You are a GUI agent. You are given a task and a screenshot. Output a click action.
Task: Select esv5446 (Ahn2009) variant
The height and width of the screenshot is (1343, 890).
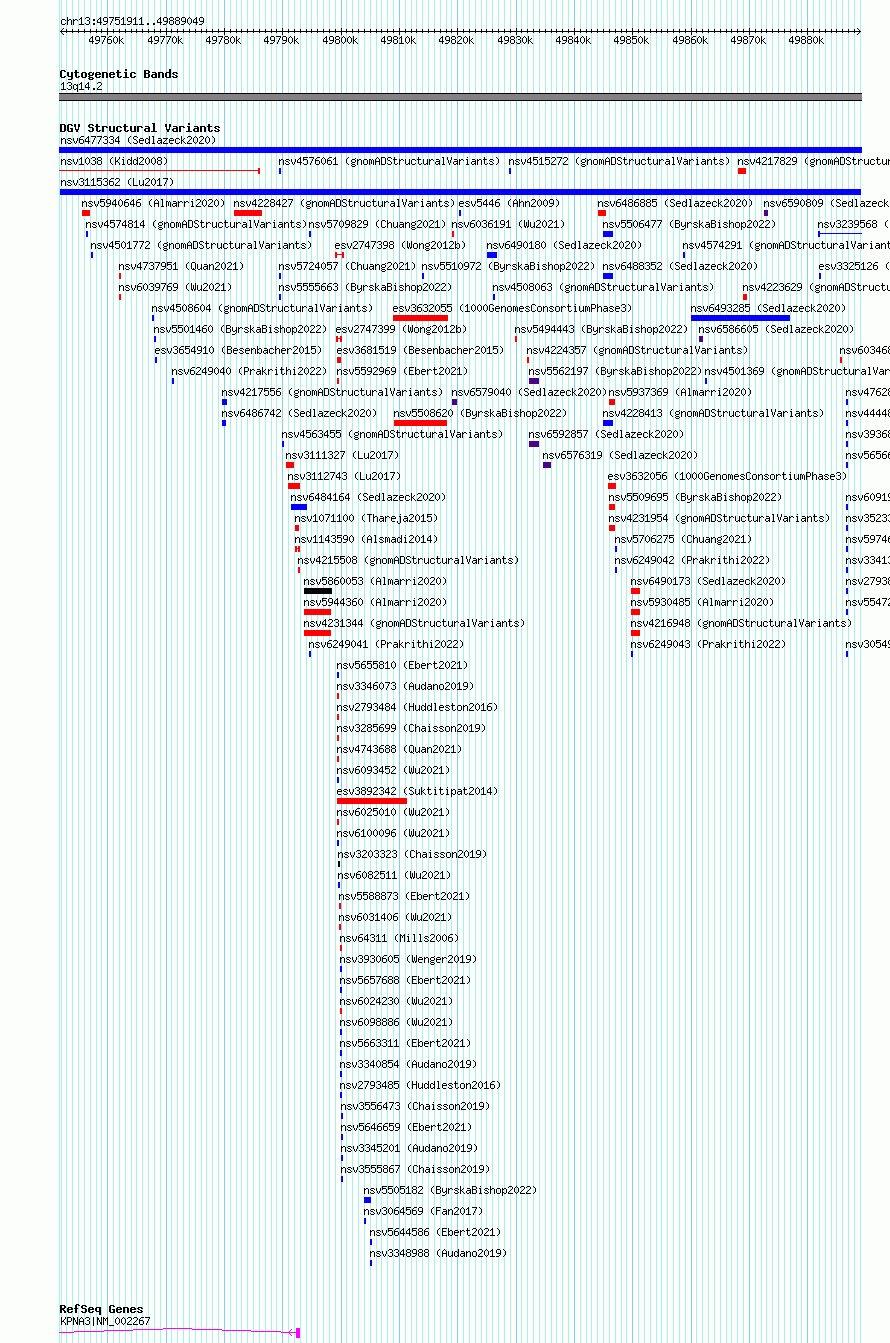[x=509, y=203]
